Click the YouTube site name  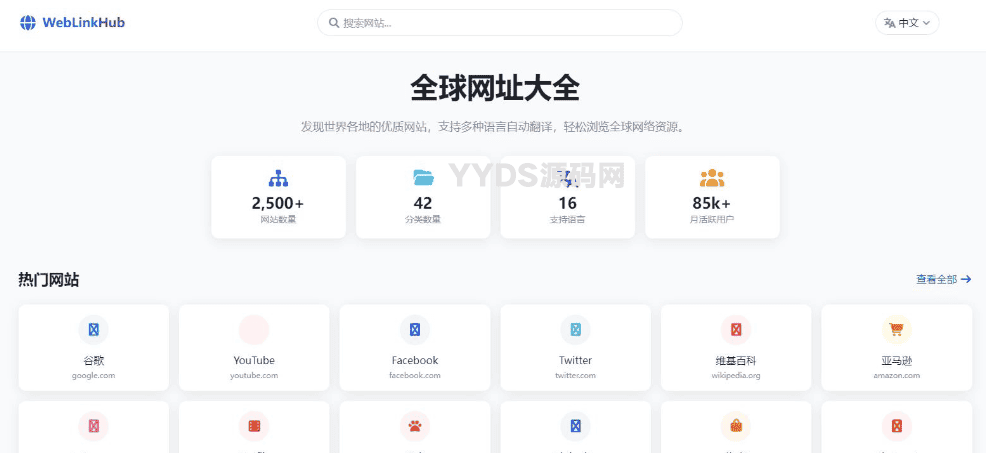pos(254,361)
